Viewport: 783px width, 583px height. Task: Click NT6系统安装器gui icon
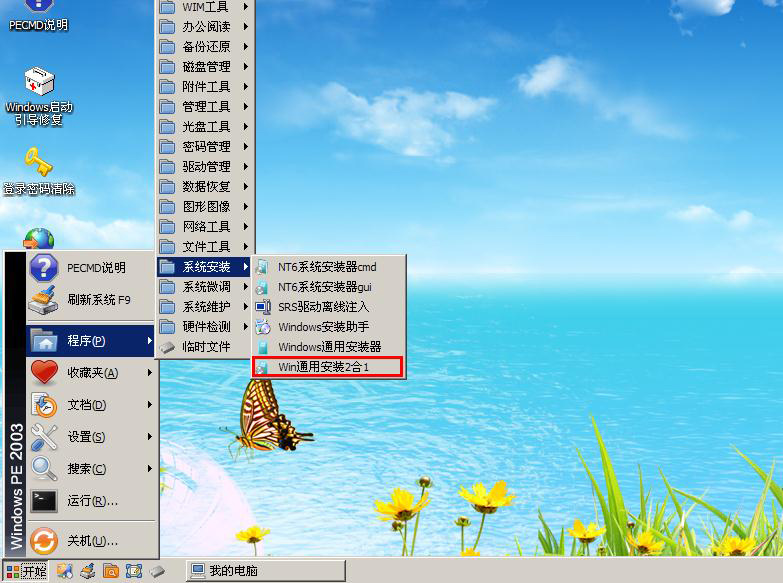point(263,287)
